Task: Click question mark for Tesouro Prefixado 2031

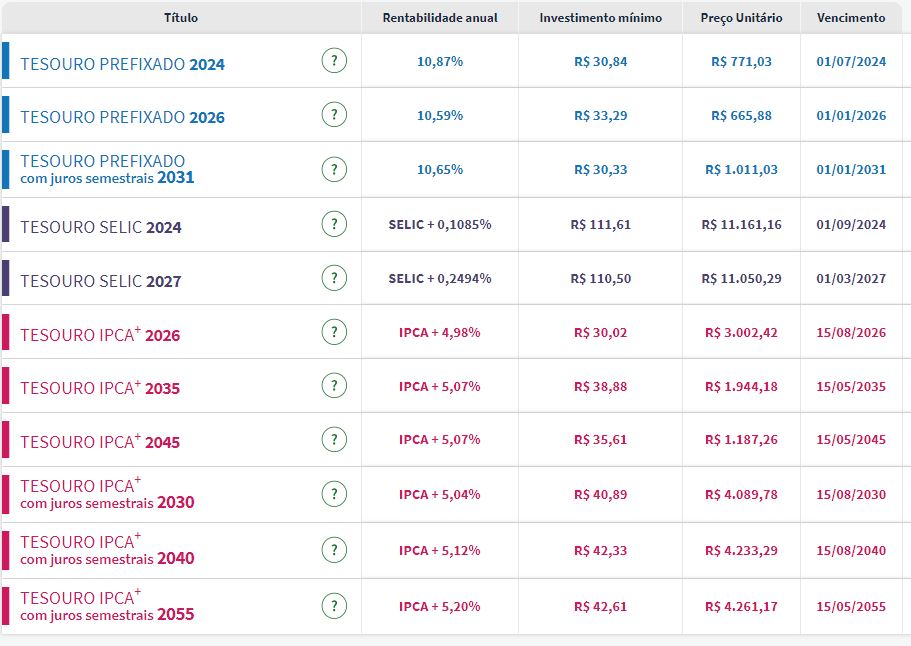Action: coord(334,169)
